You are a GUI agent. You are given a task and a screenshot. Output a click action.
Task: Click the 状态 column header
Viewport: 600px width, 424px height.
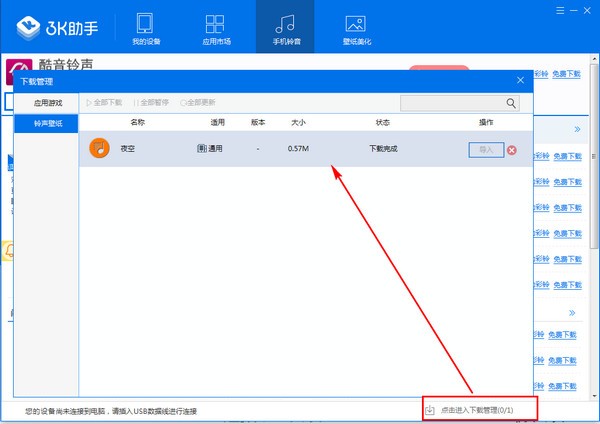click(x=382, y=122)
